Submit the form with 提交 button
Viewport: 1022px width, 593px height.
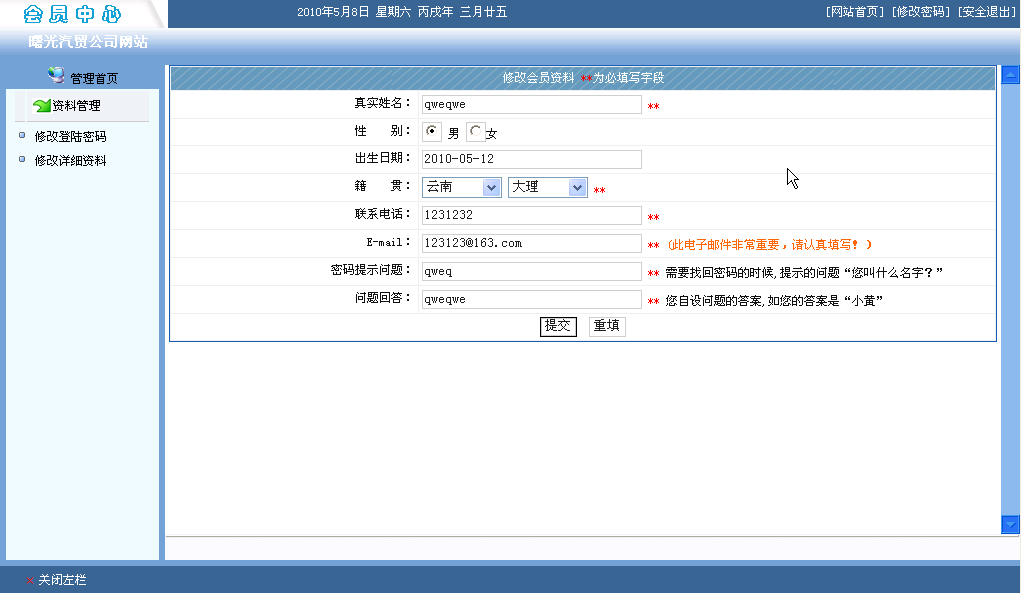pos(558,326)
